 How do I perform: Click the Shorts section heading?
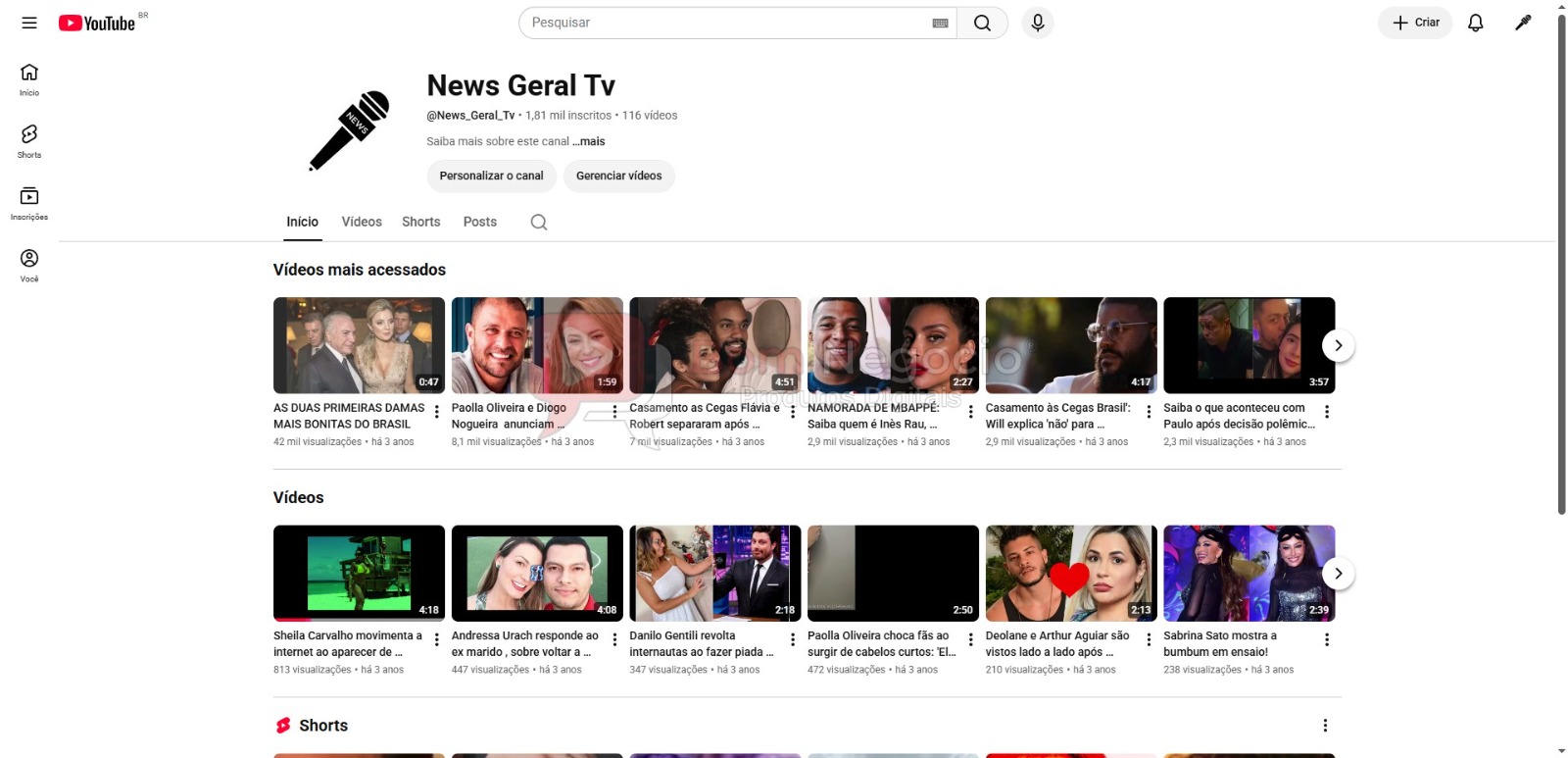[x=323, y=726]
